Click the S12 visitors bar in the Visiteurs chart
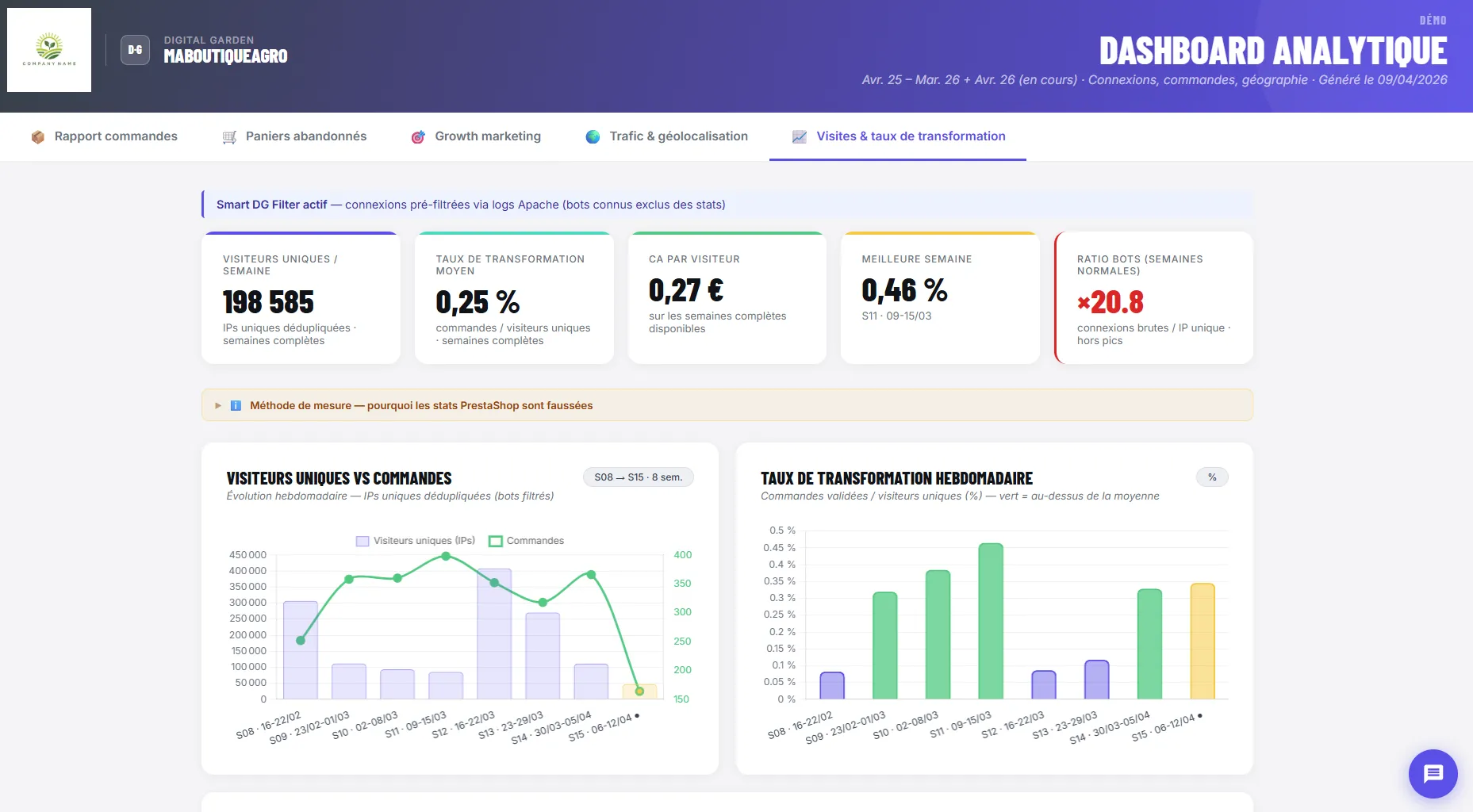The height and width of the screenshot is (812, 1473). (494, 634)
